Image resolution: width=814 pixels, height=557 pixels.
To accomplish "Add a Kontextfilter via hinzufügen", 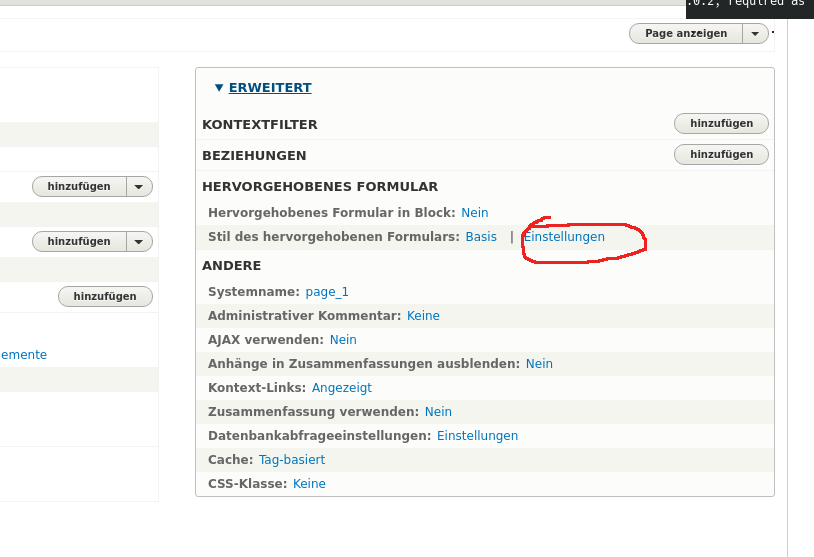I will pyautogui.click(x=721, y=124).
